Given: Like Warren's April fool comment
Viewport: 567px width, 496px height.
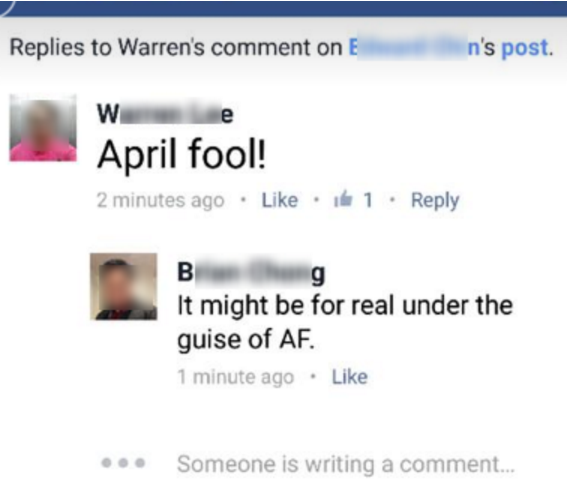Looking at the screenshot, I should pyautogui.click(x=280, y=200).
